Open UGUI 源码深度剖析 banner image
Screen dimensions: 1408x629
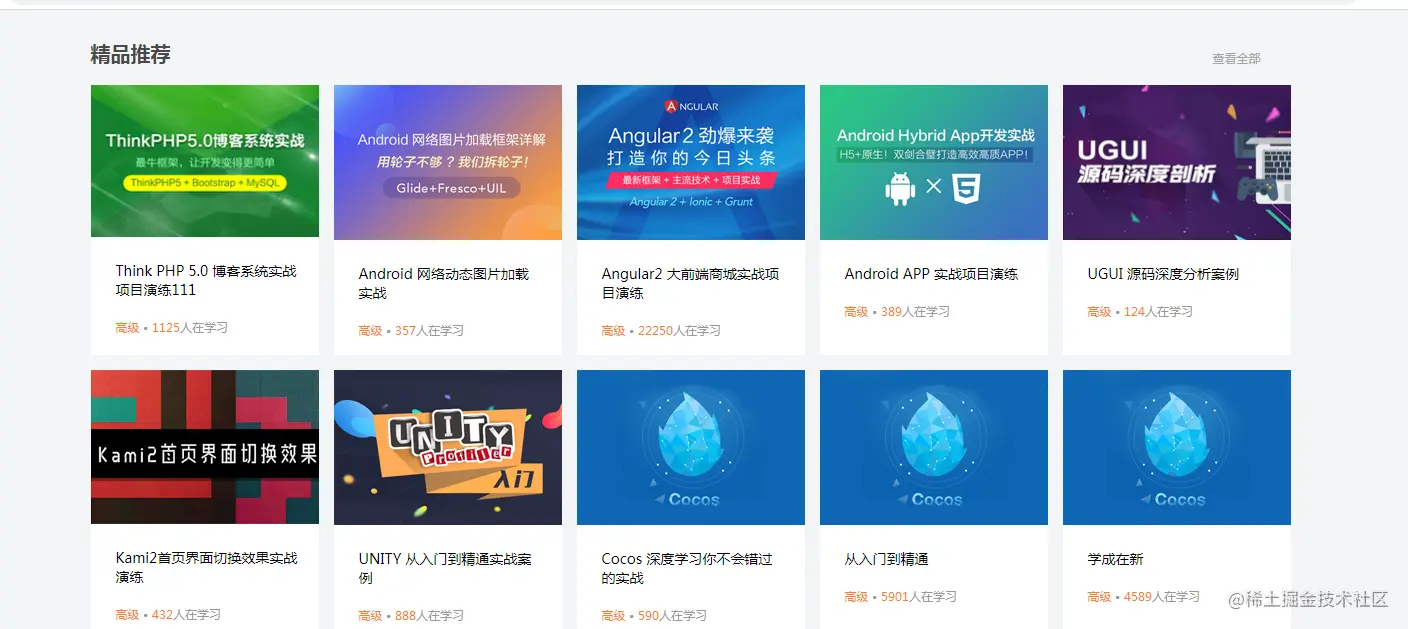click(1177, 162)
